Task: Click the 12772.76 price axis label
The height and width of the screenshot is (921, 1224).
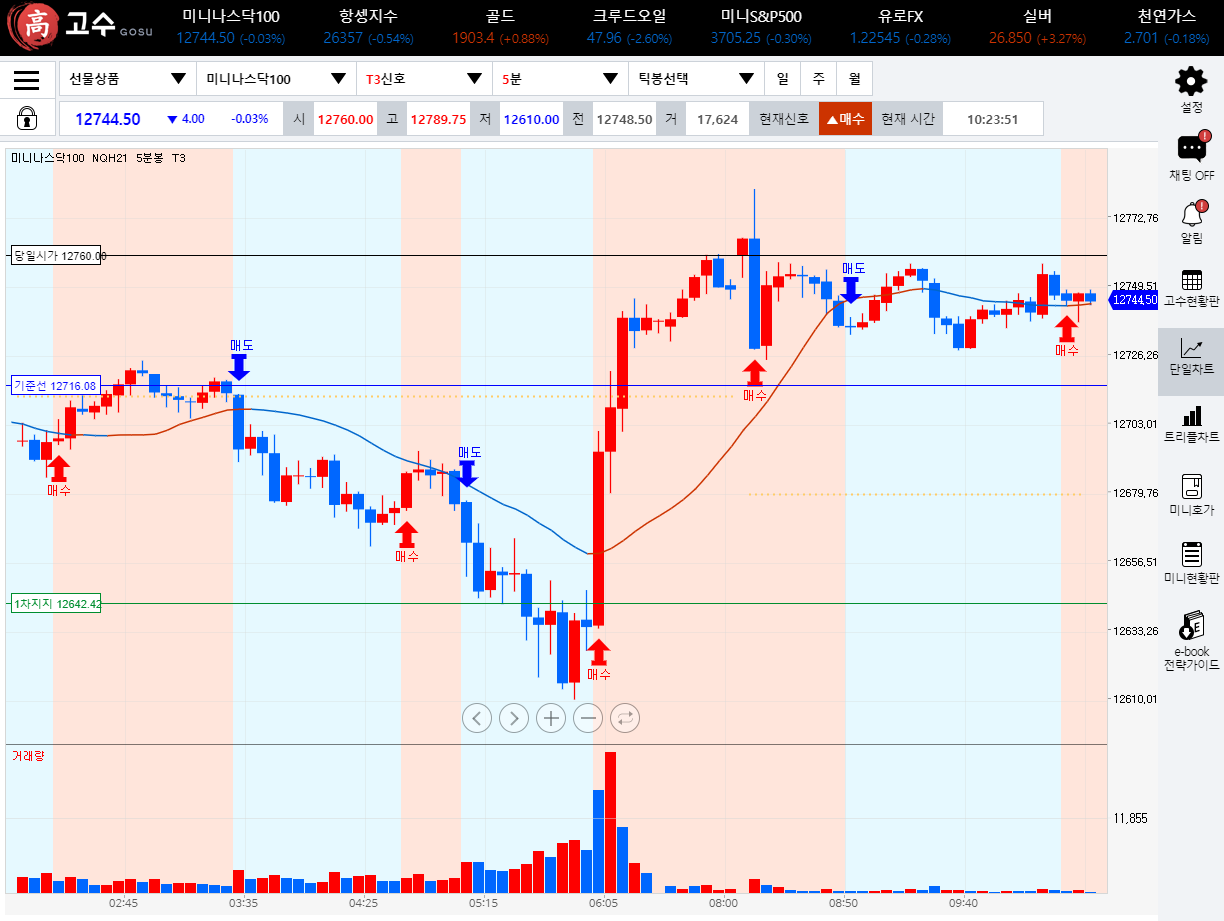Action: 1136,218
